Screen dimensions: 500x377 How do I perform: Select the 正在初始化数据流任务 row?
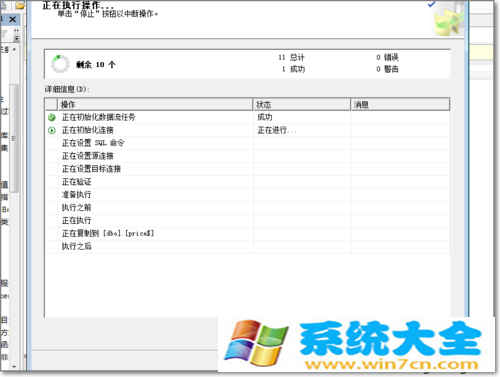(x=247, y=117)
